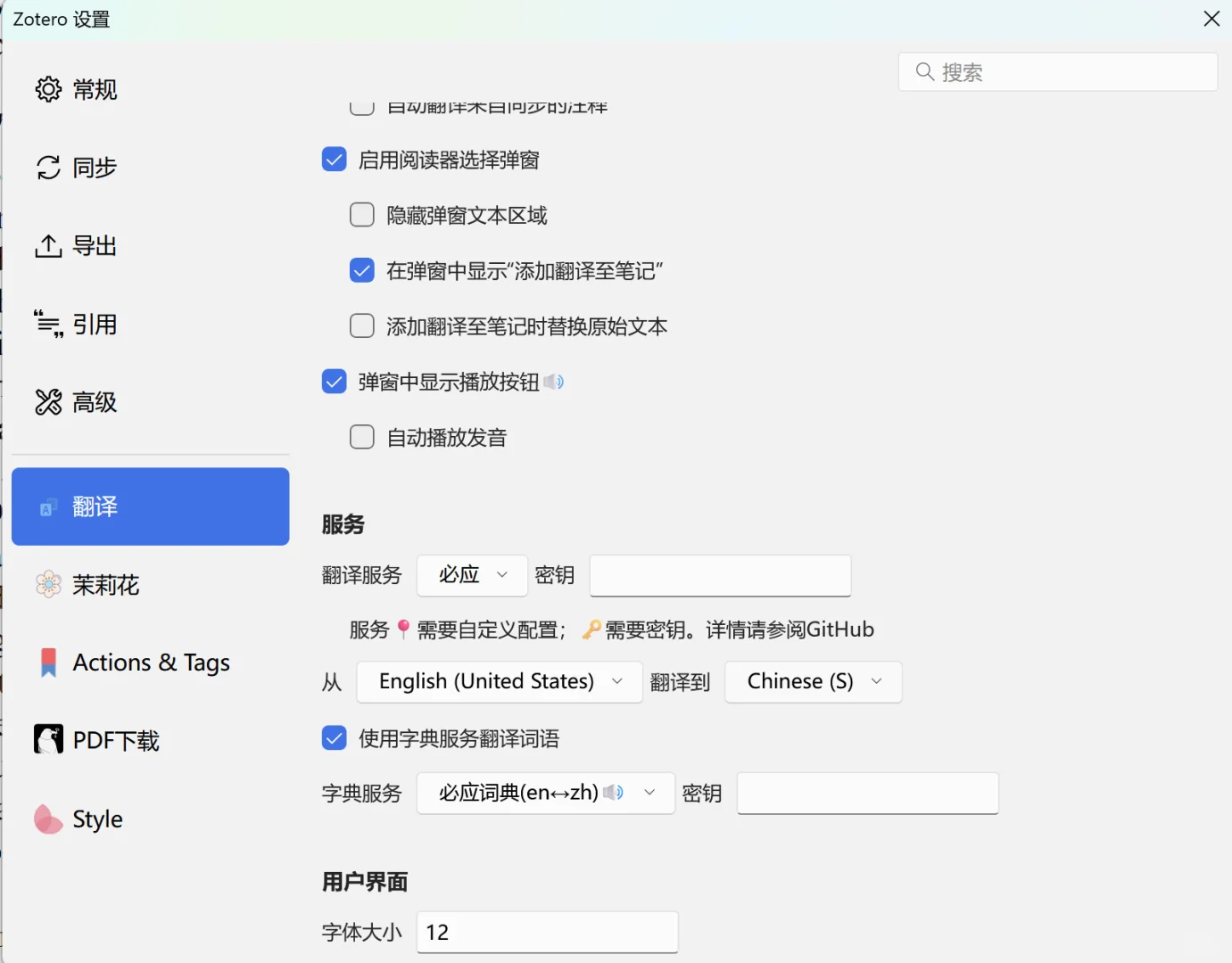
Task: Click the sync arrows icon beside 同步
Action: click(48, 167)
